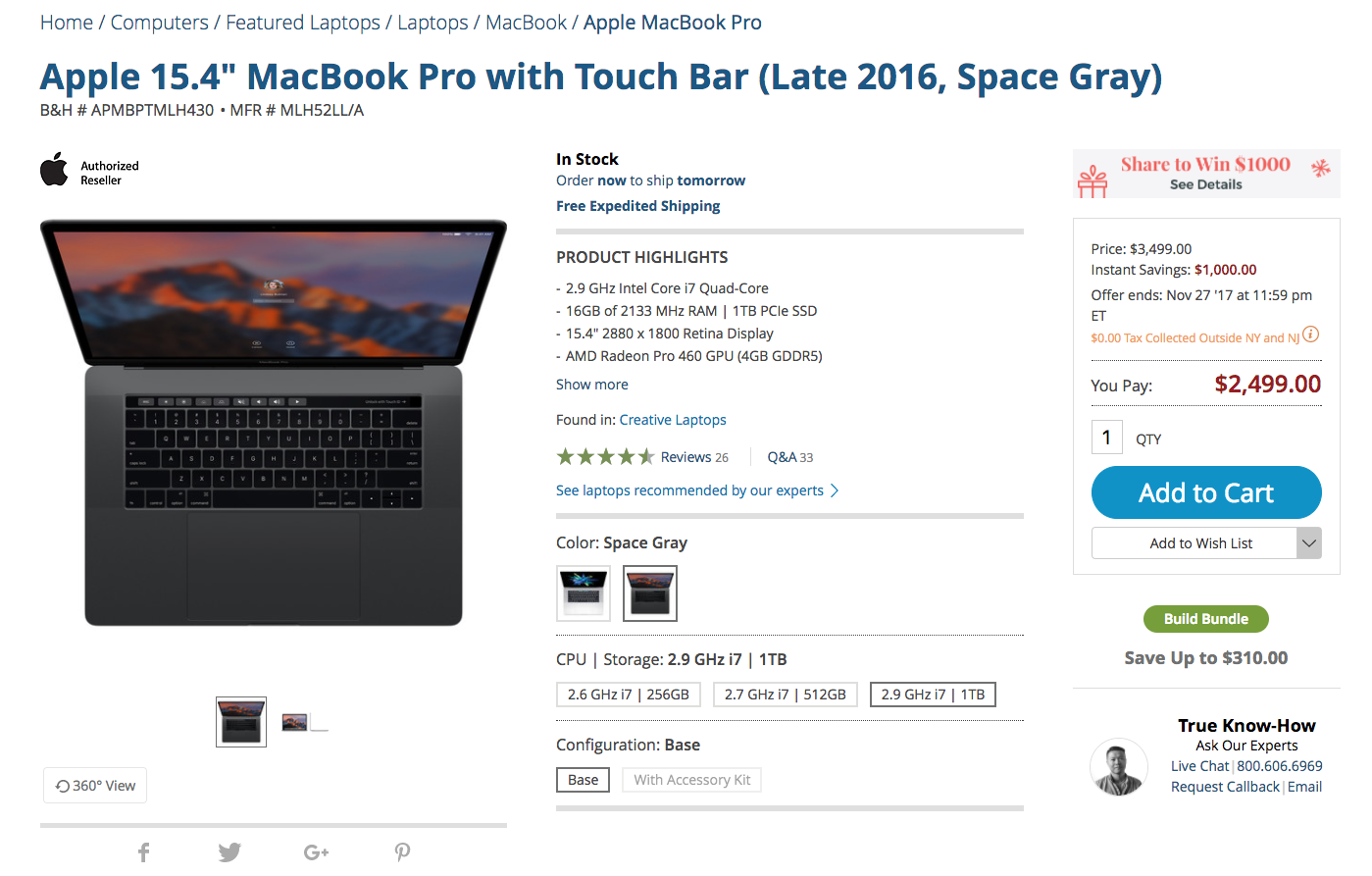This screenshot has width=1372, height=876.
Task: Pin this product on Pinterest
Action: [402, 852]
